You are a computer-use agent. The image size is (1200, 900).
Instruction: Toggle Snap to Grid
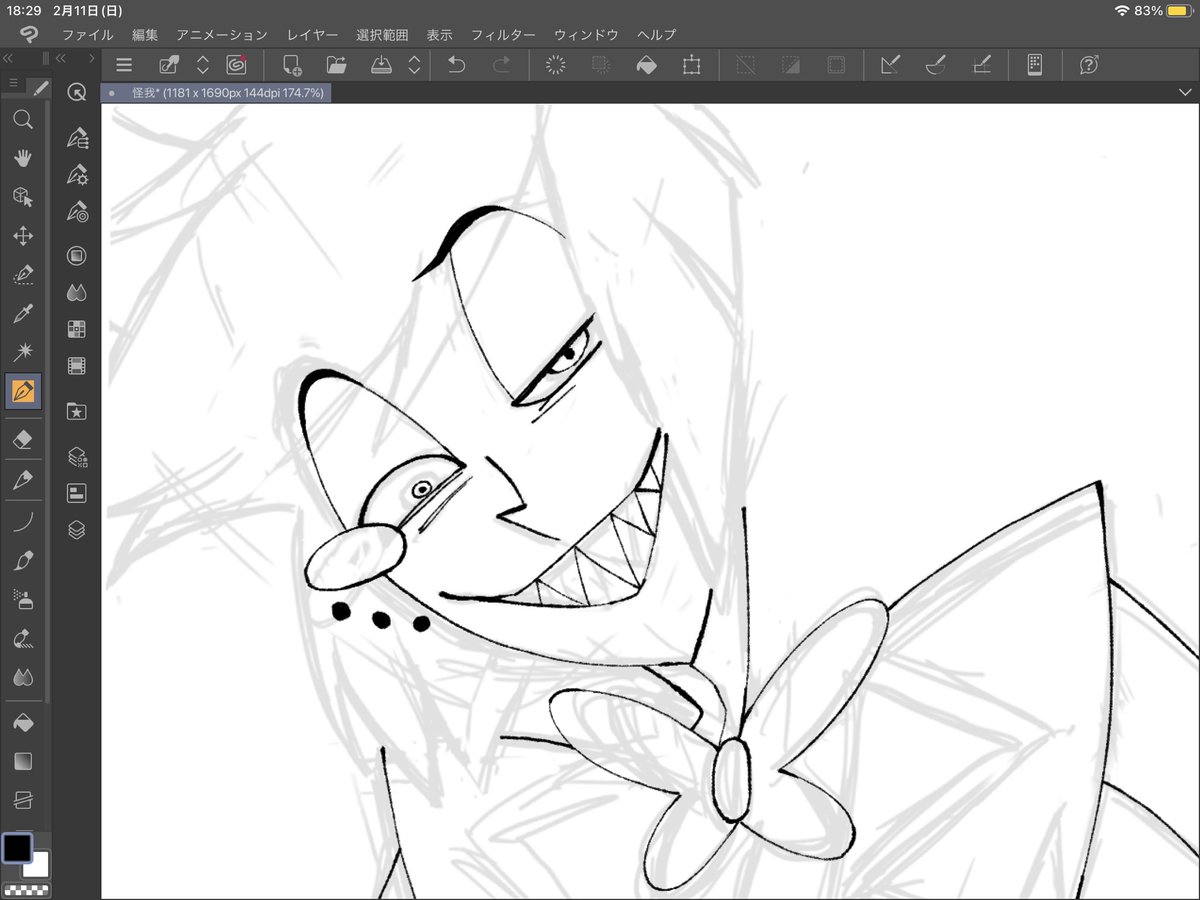coord(982,65)
